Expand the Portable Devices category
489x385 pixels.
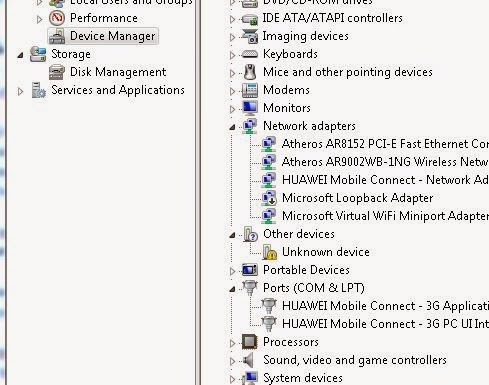(x=232, y=271)
